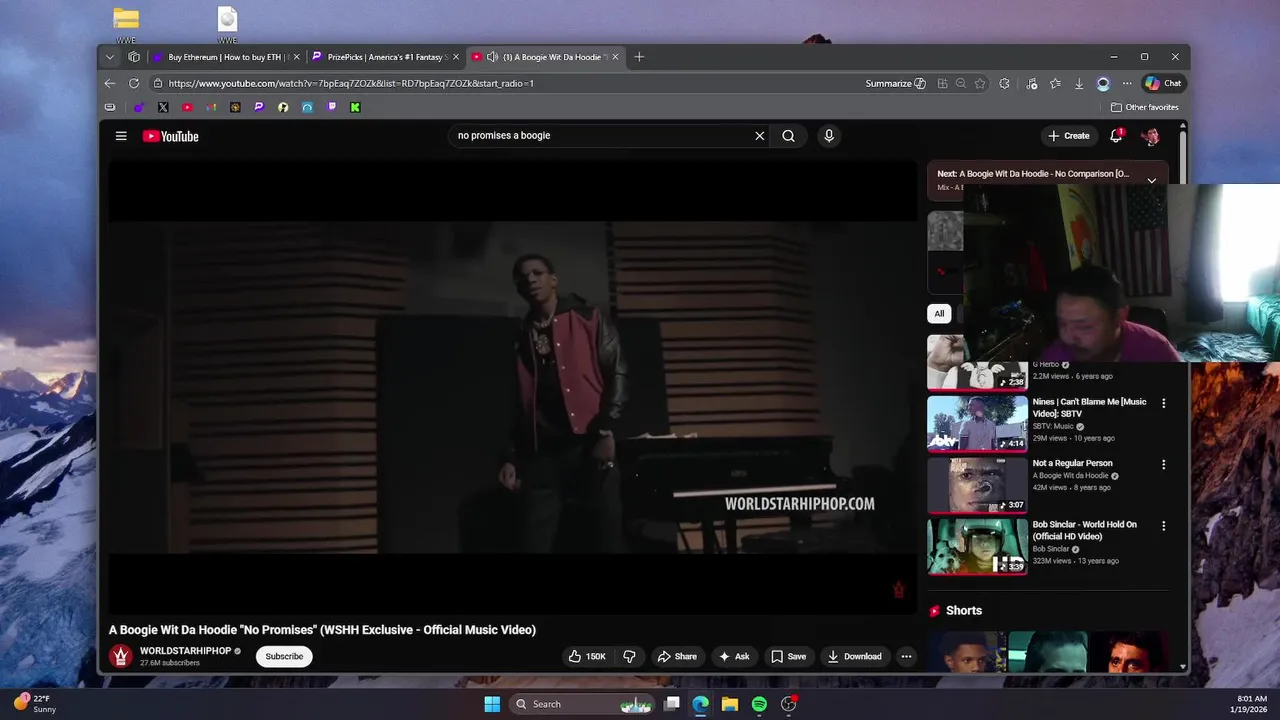Open the YouTube favorites bookmark

pos(187,107)
